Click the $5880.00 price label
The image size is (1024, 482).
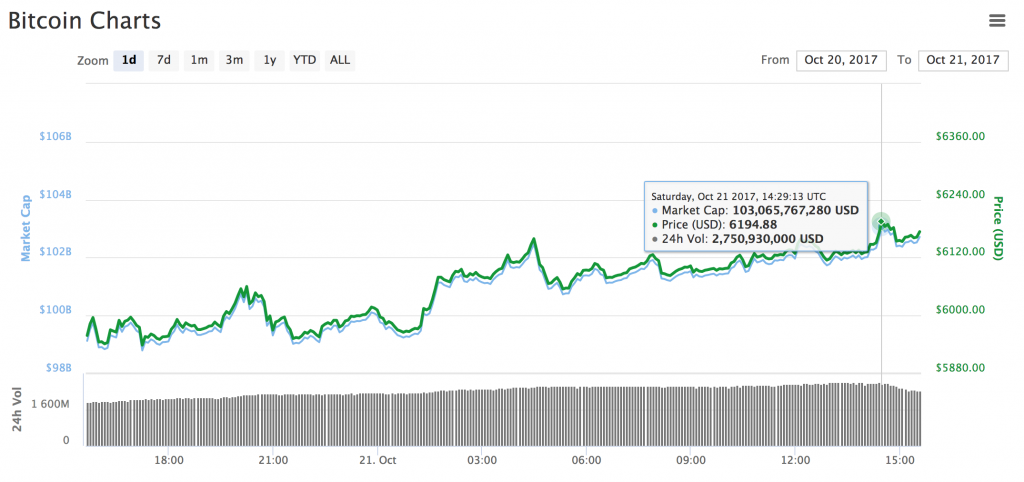960,368
